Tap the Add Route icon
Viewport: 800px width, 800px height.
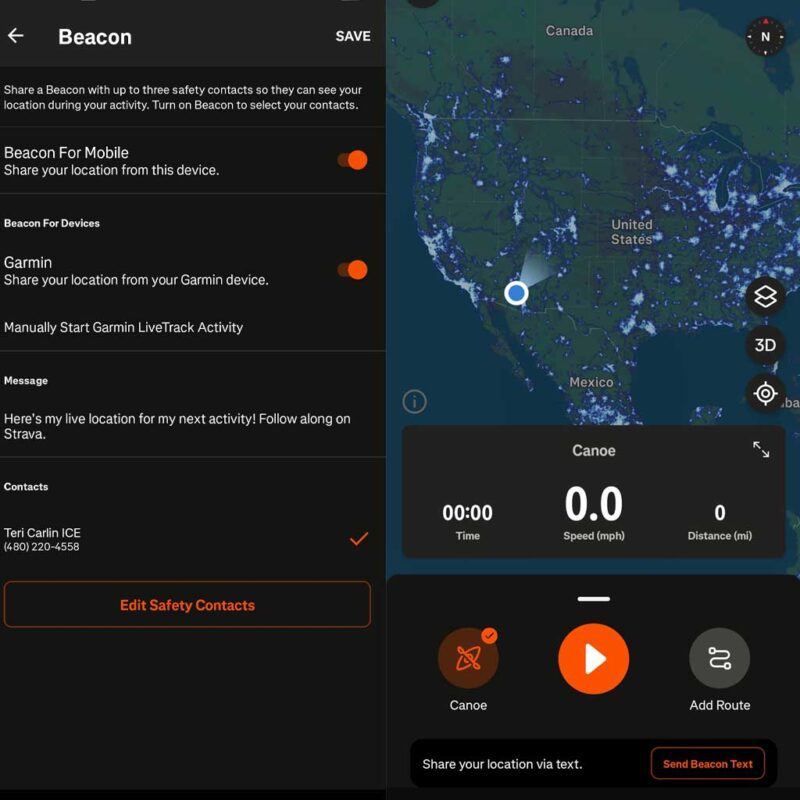[x=719, y=659]
